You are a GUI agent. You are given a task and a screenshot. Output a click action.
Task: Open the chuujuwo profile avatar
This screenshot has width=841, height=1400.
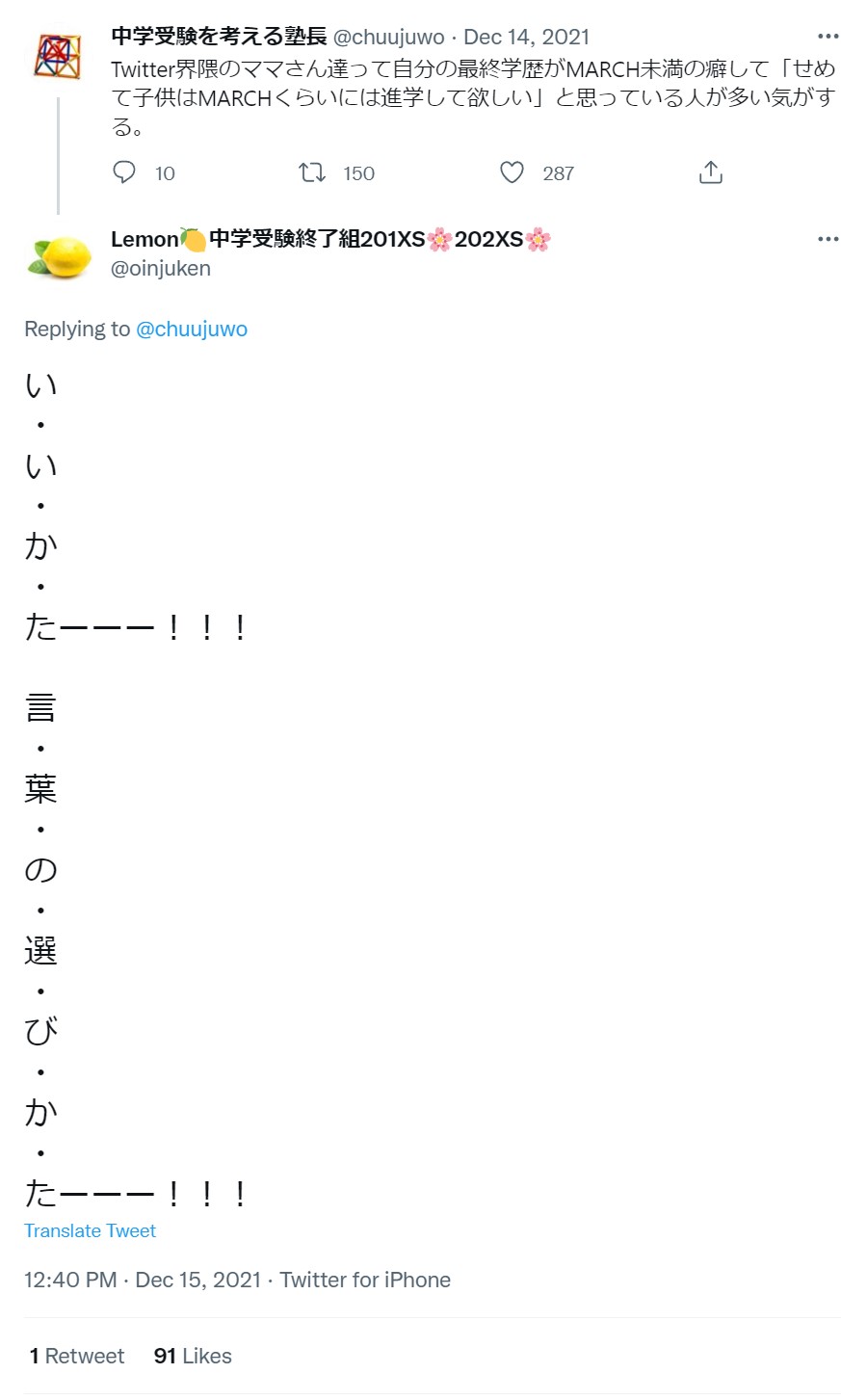pyautogui.click(x=58, y=54)
